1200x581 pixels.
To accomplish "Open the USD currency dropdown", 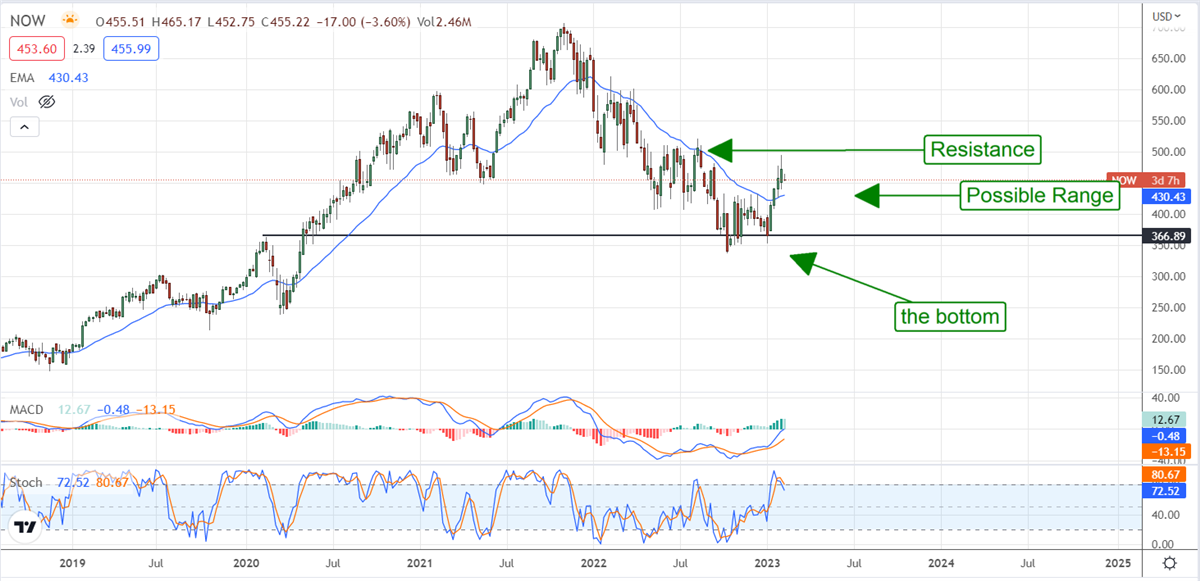I will pos(1166,16).
